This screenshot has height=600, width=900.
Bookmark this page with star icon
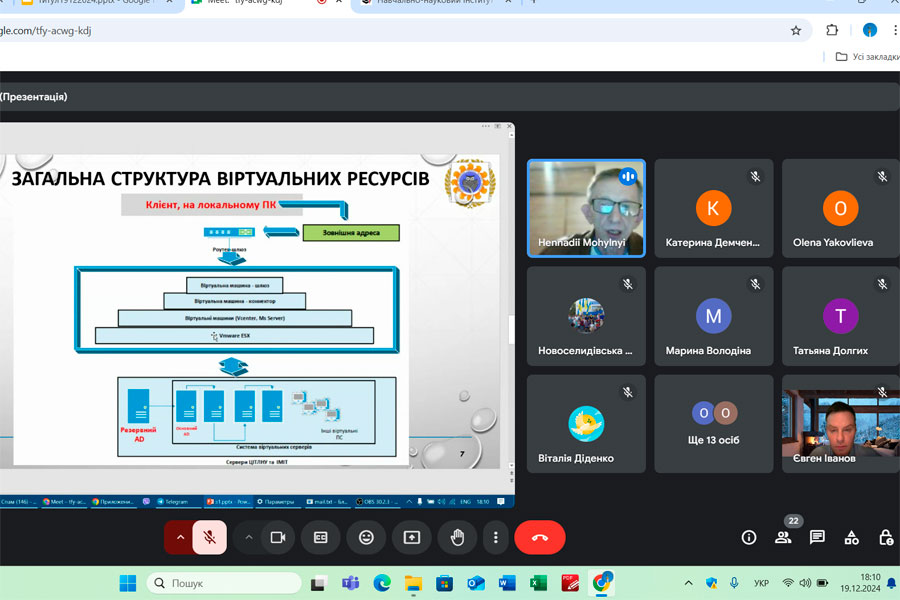coord(796,30)
